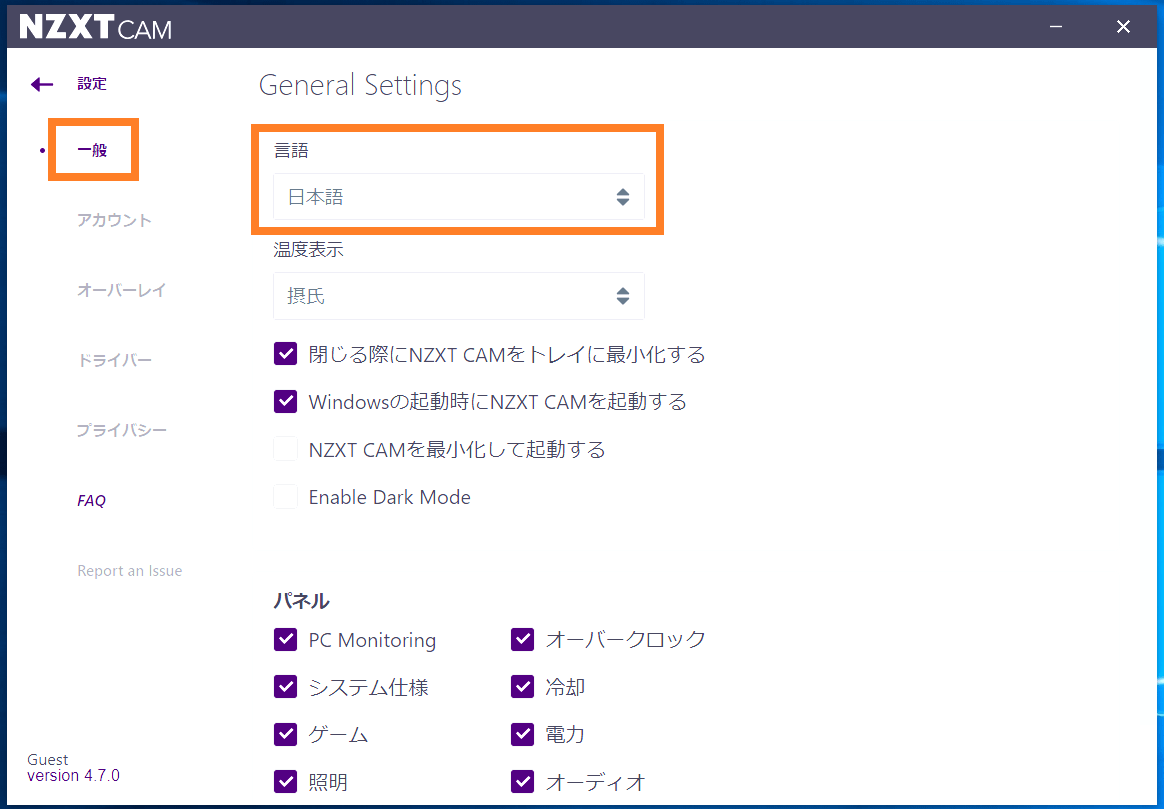Click the パネル section heading
1164x809 pixels.
pos(301,600)
